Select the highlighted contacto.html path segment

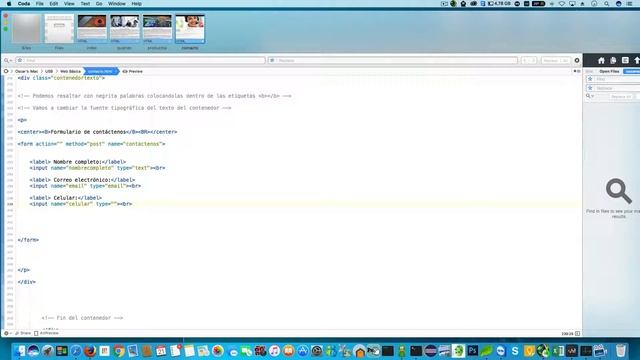coord(100,71)
